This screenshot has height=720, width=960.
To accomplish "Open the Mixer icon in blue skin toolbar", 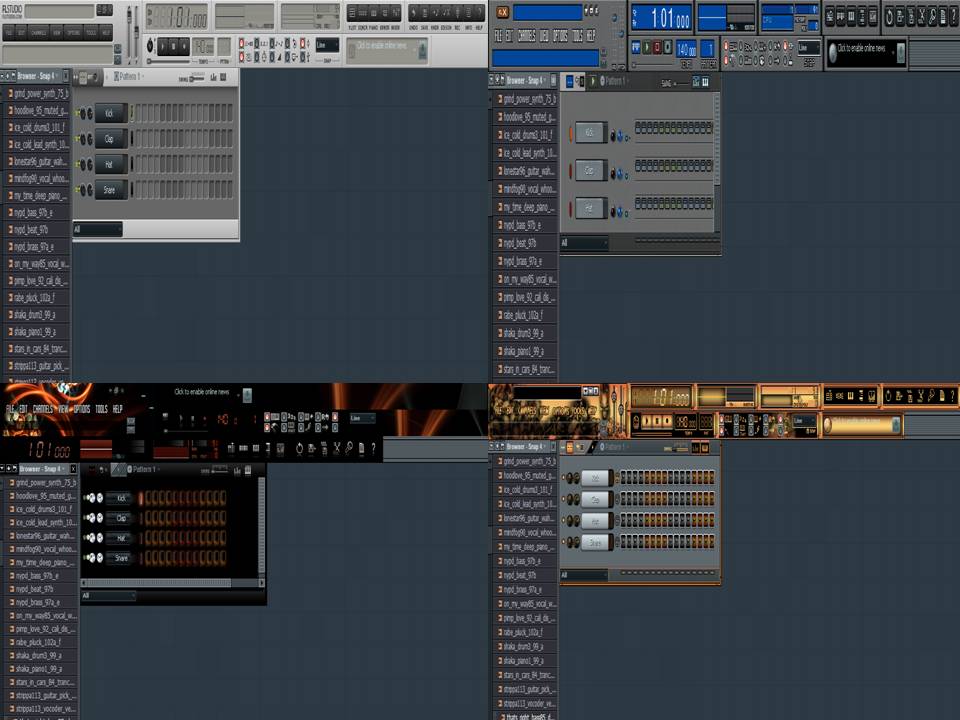I will click(x=863, y=17).
